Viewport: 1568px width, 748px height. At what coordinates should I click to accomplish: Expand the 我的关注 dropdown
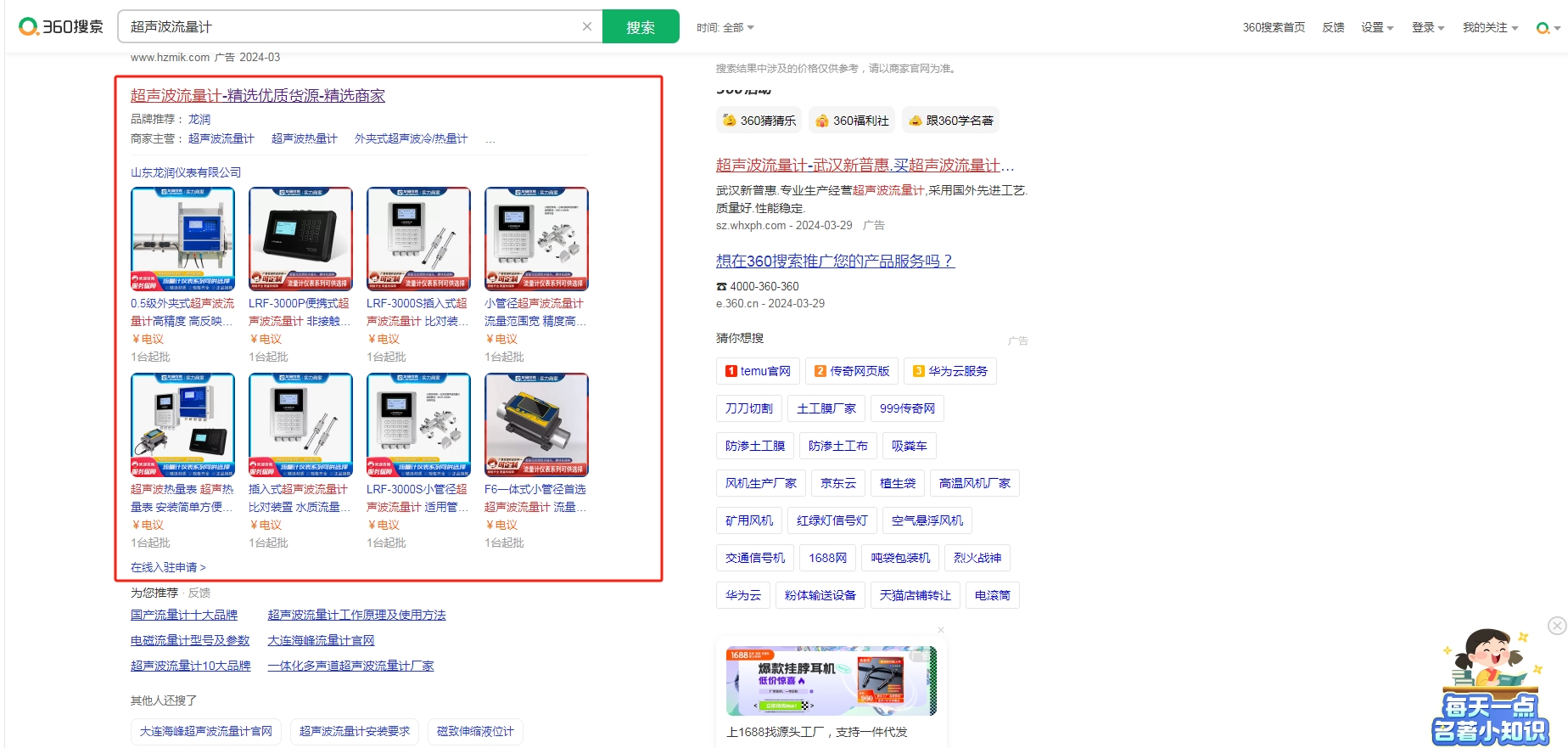coord(1490,28)
